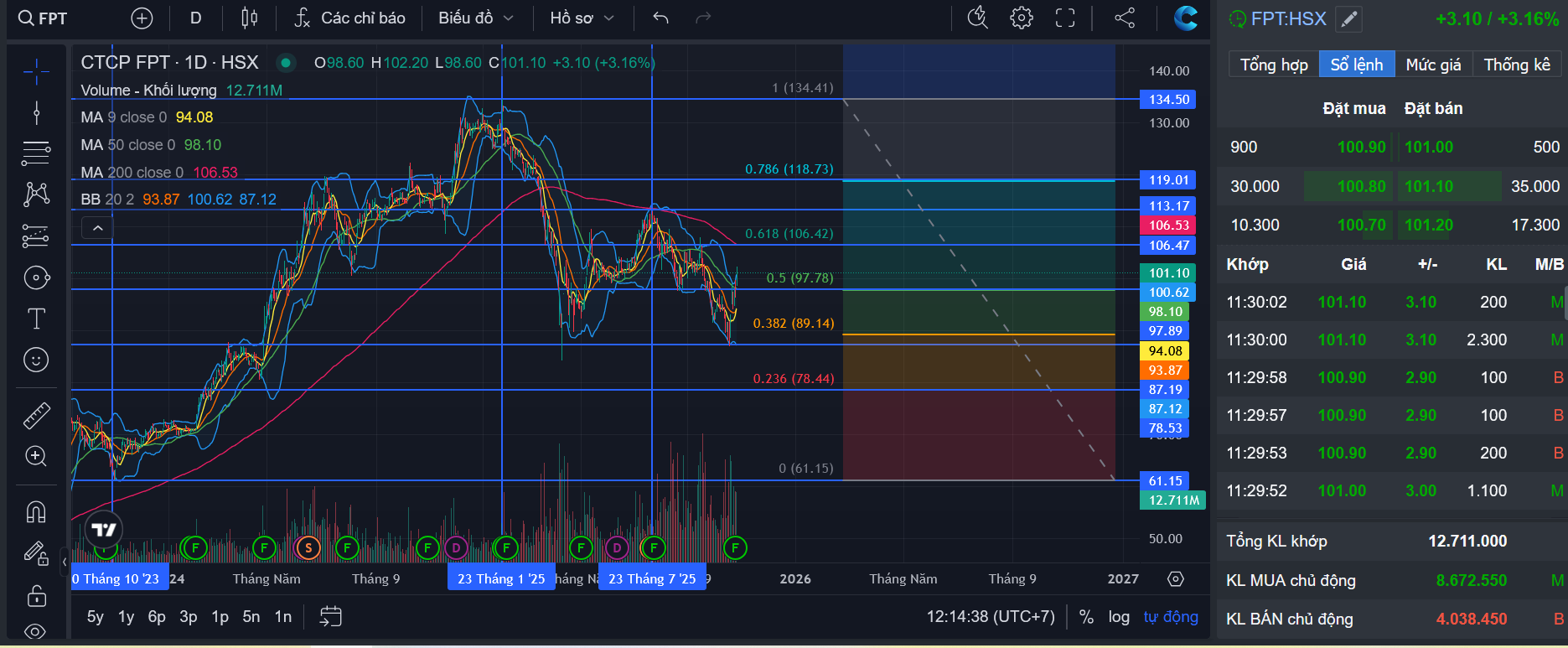The image size is (1568, 648).
Task: Toggle hide all drawings eye icon
Action: [x=36, y=630]
